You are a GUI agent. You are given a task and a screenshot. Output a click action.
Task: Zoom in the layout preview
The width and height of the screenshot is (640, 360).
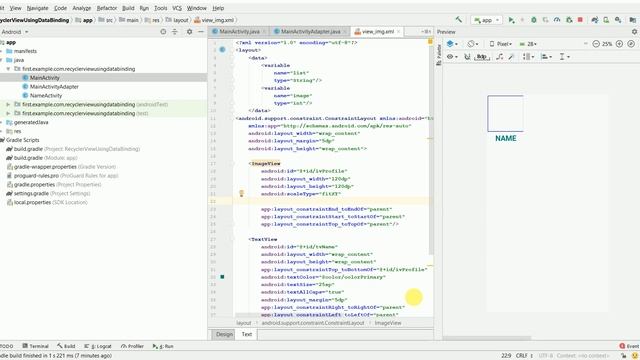click(x=619, y=44)
